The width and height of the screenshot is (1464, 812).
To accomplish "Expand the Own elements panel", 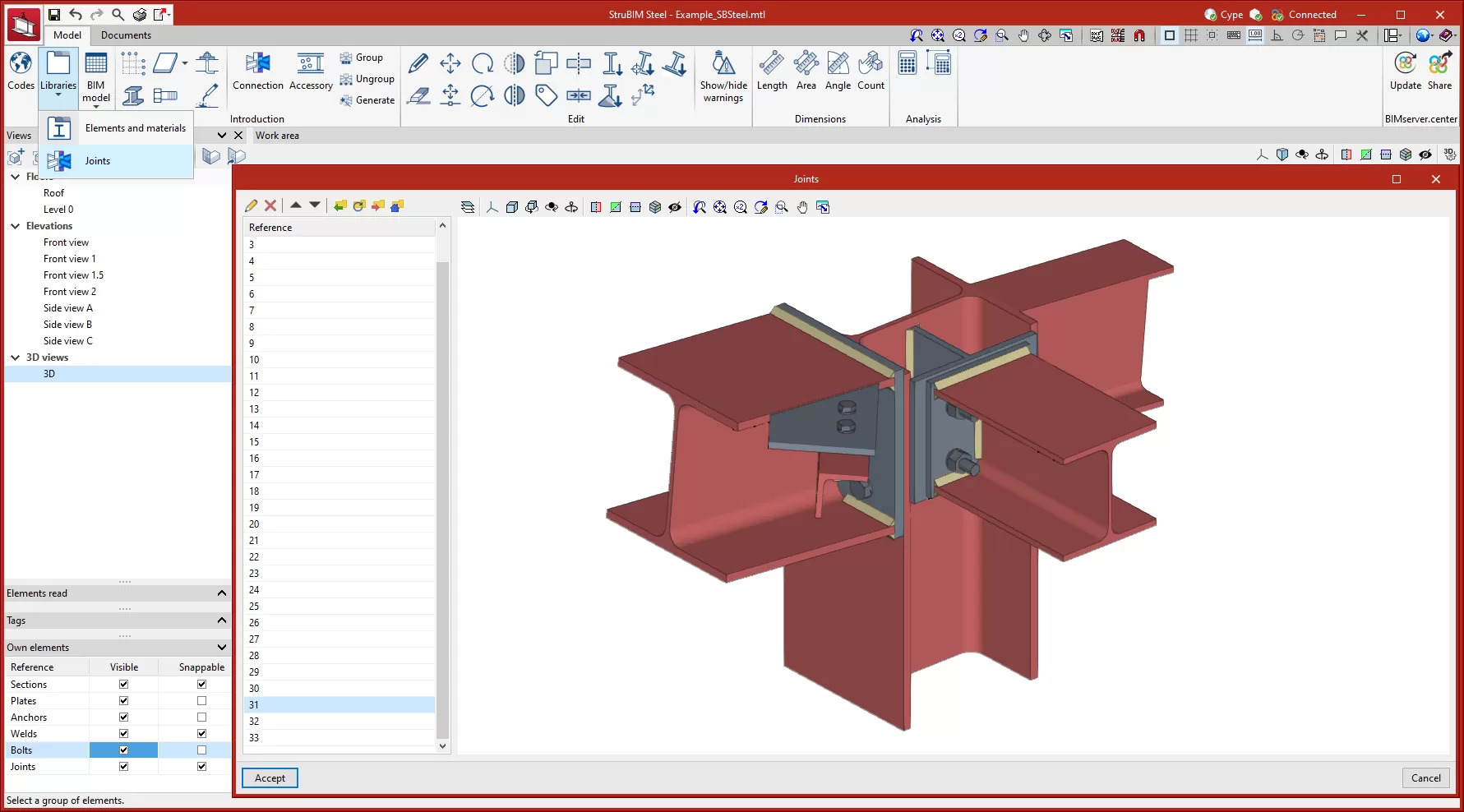I will click(221, 647).
